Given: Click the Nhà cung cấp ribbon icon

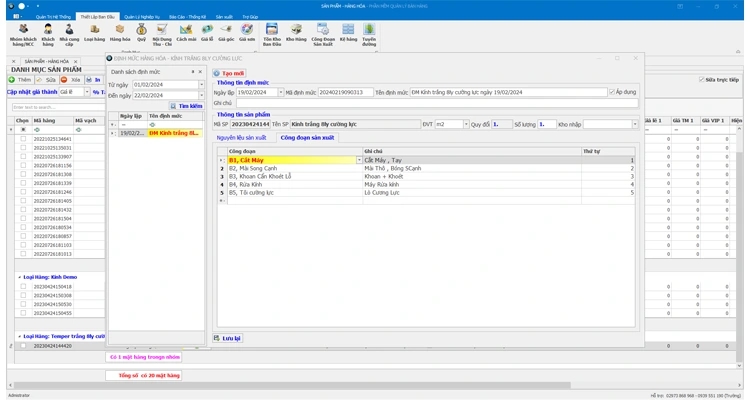Looking at the screenshot, I should [x=69, y=32].
